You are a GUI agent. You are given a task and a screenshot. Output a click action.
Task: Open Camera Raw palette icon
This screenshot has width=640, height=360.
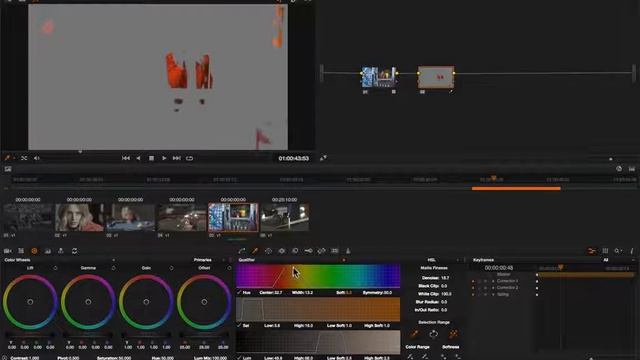click(8, 251)
